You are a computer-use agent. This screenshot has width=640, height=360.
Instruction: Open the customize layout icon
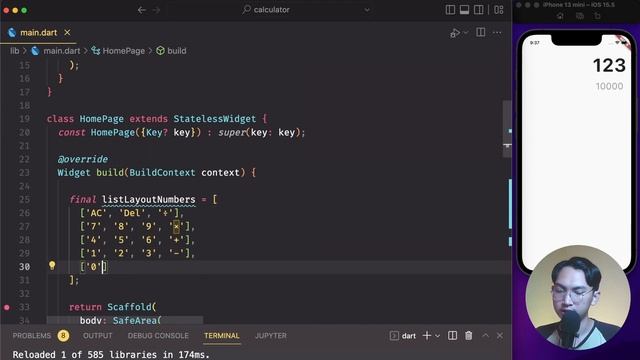pos(499,10)
